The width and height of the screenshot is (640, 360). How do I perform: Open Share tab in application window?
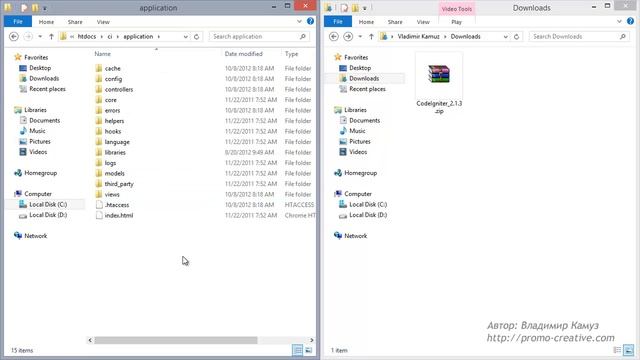[75, 22]
